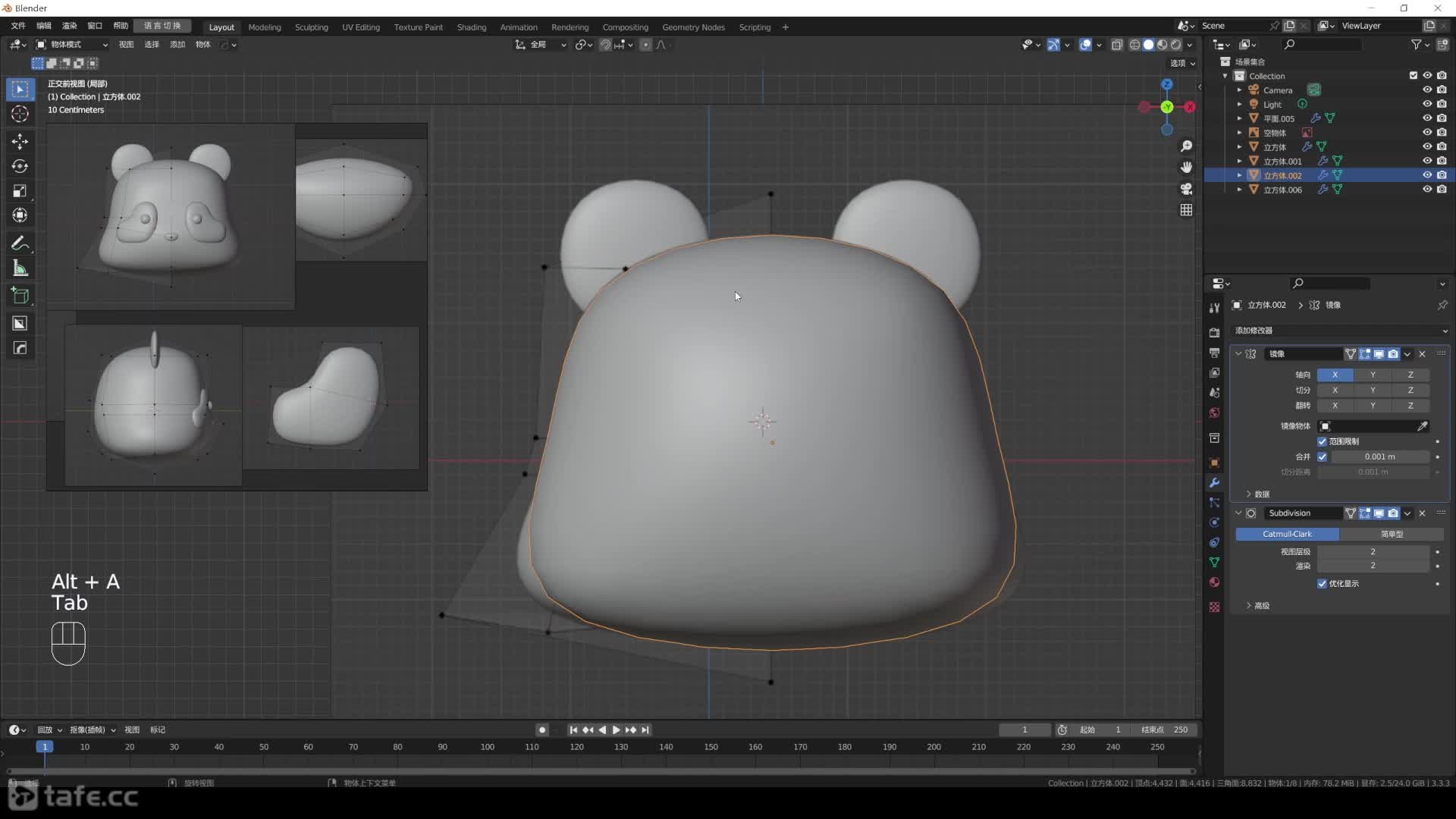Switch orthographic/perspective with the grid icon

pyautogui.click(x=1186, y=210)
